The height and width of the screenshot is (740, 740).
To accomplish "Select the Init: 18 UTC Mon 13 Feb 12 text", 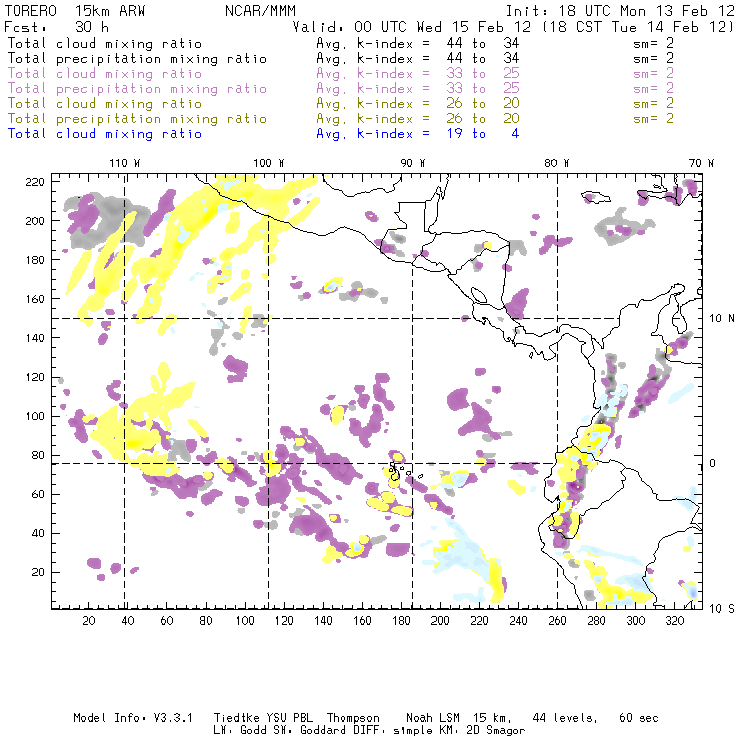I will (x=620, y=11).
